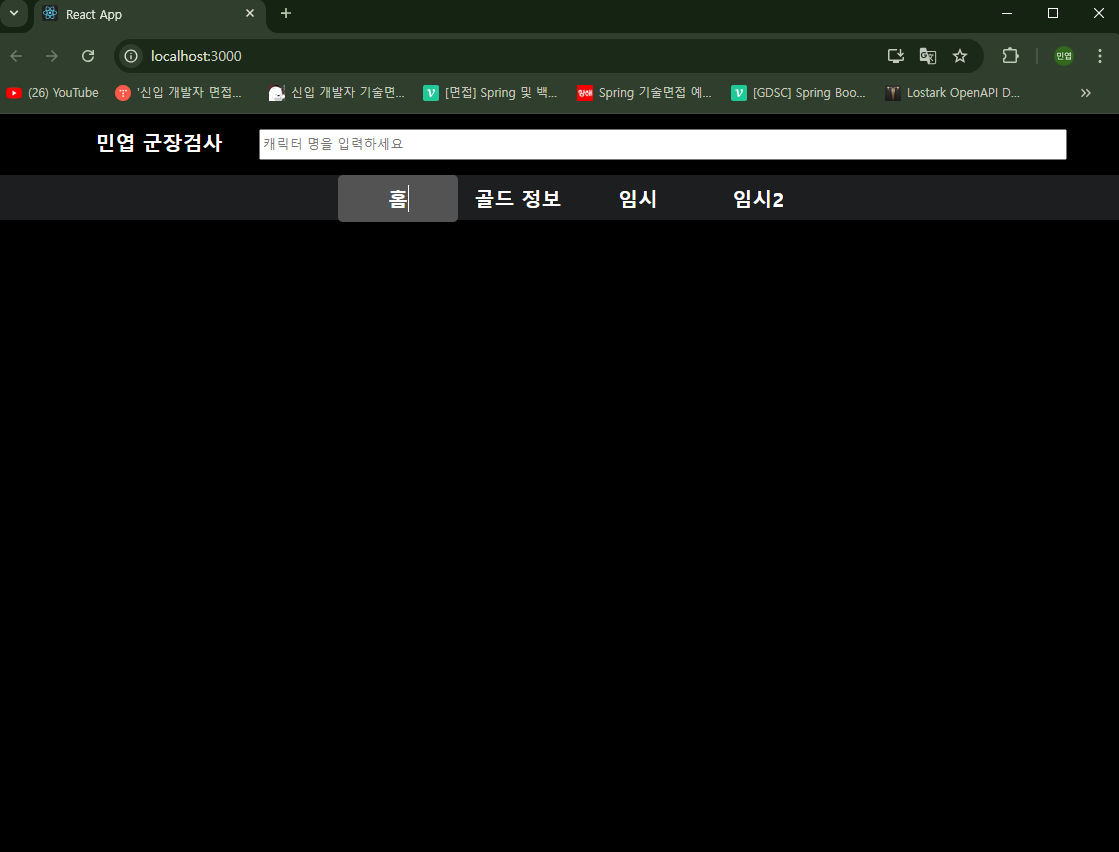
Task: Translate this page icon
Action: click(x=928, y=56)
